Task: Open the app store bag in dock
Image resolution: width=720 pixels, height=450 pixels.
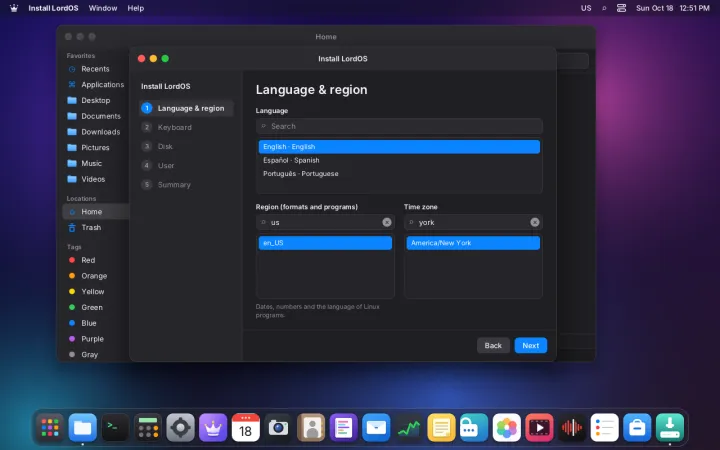Action: click(x=637, y=428)
